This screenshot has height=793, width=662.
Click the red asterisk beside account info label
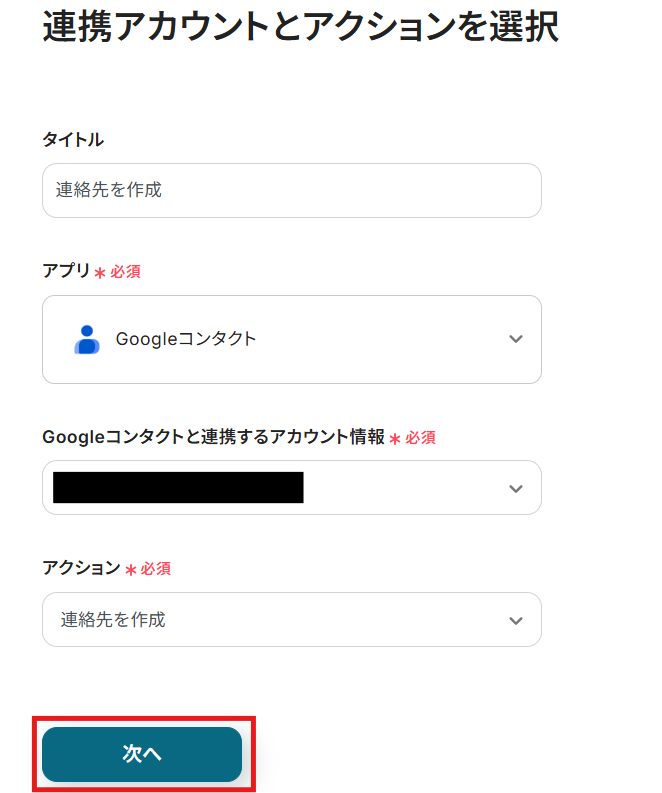(395, 438)
